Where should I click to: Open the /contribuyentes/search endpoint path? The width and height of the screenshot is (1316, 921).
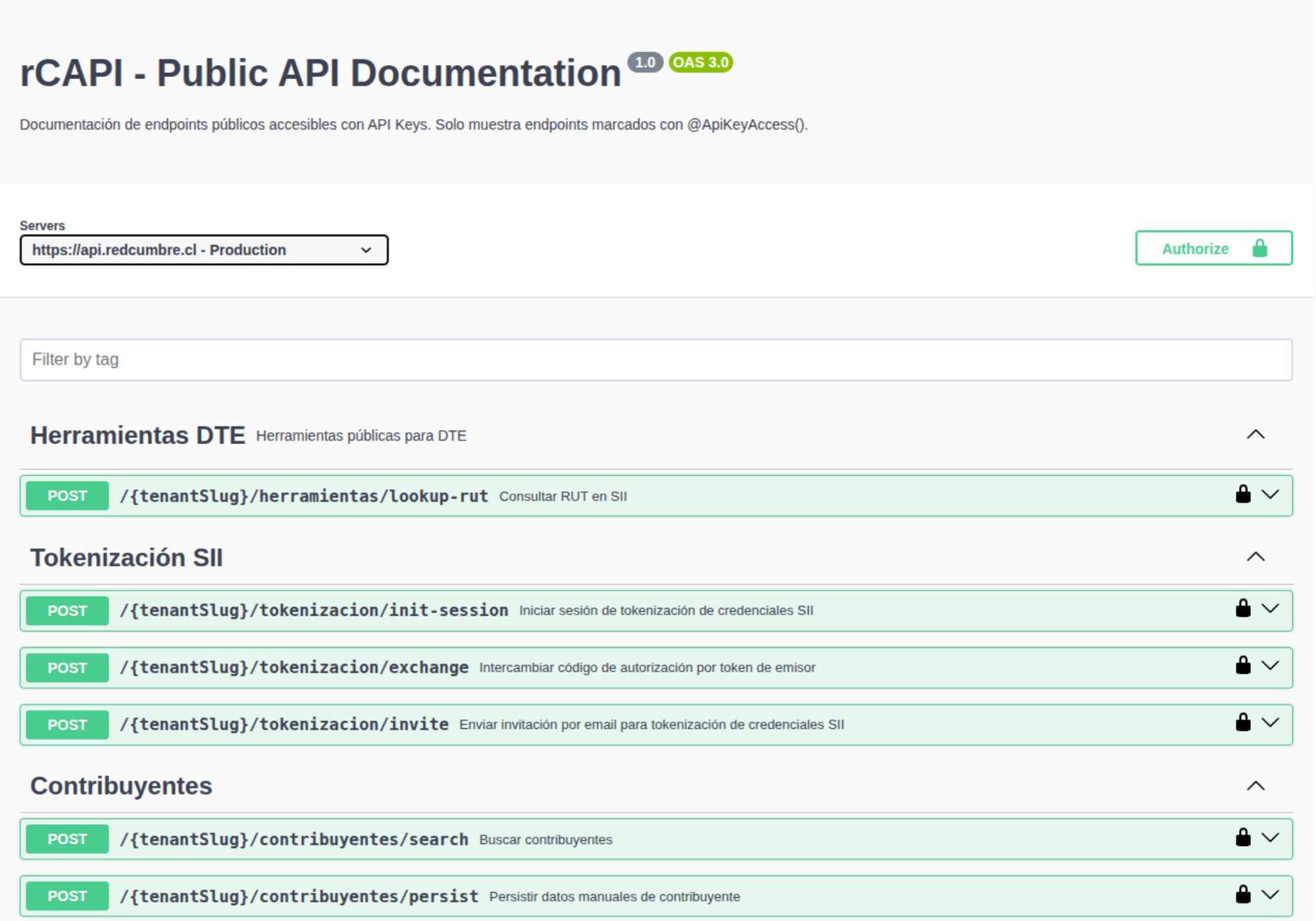(x=294, y=839)
